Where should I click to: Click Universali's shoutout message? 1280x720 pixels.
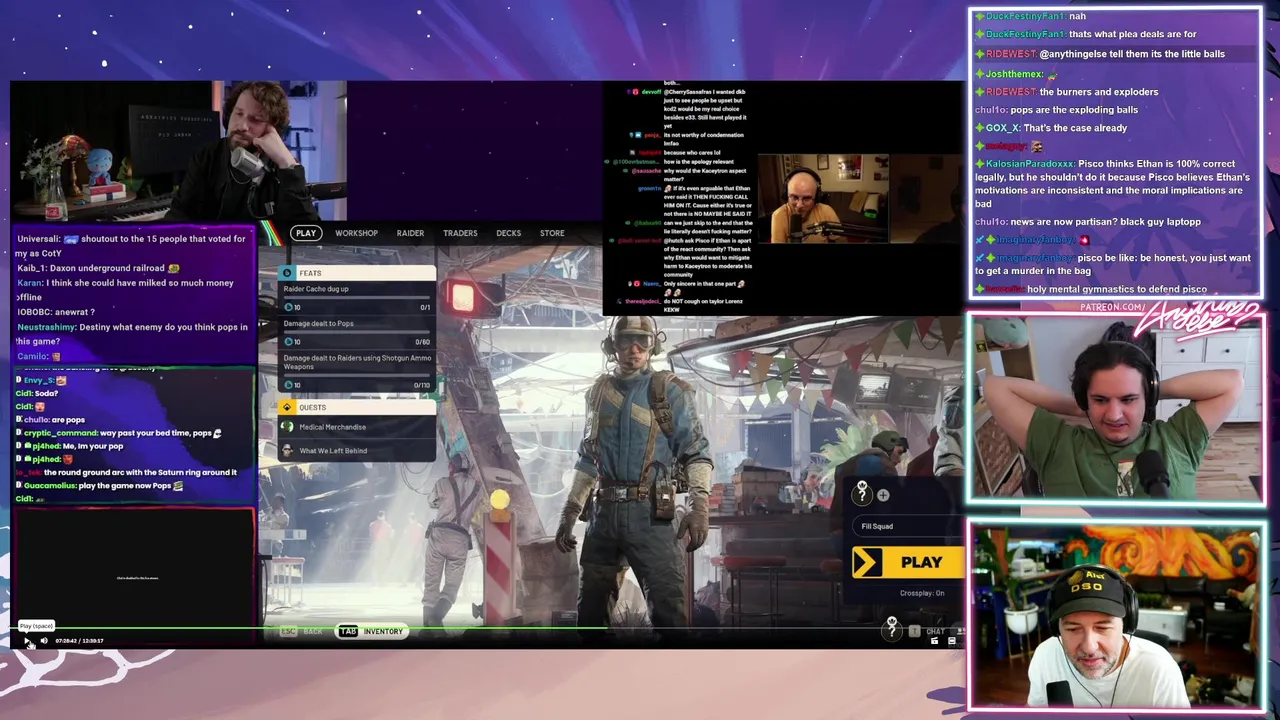tap(131, 246)
